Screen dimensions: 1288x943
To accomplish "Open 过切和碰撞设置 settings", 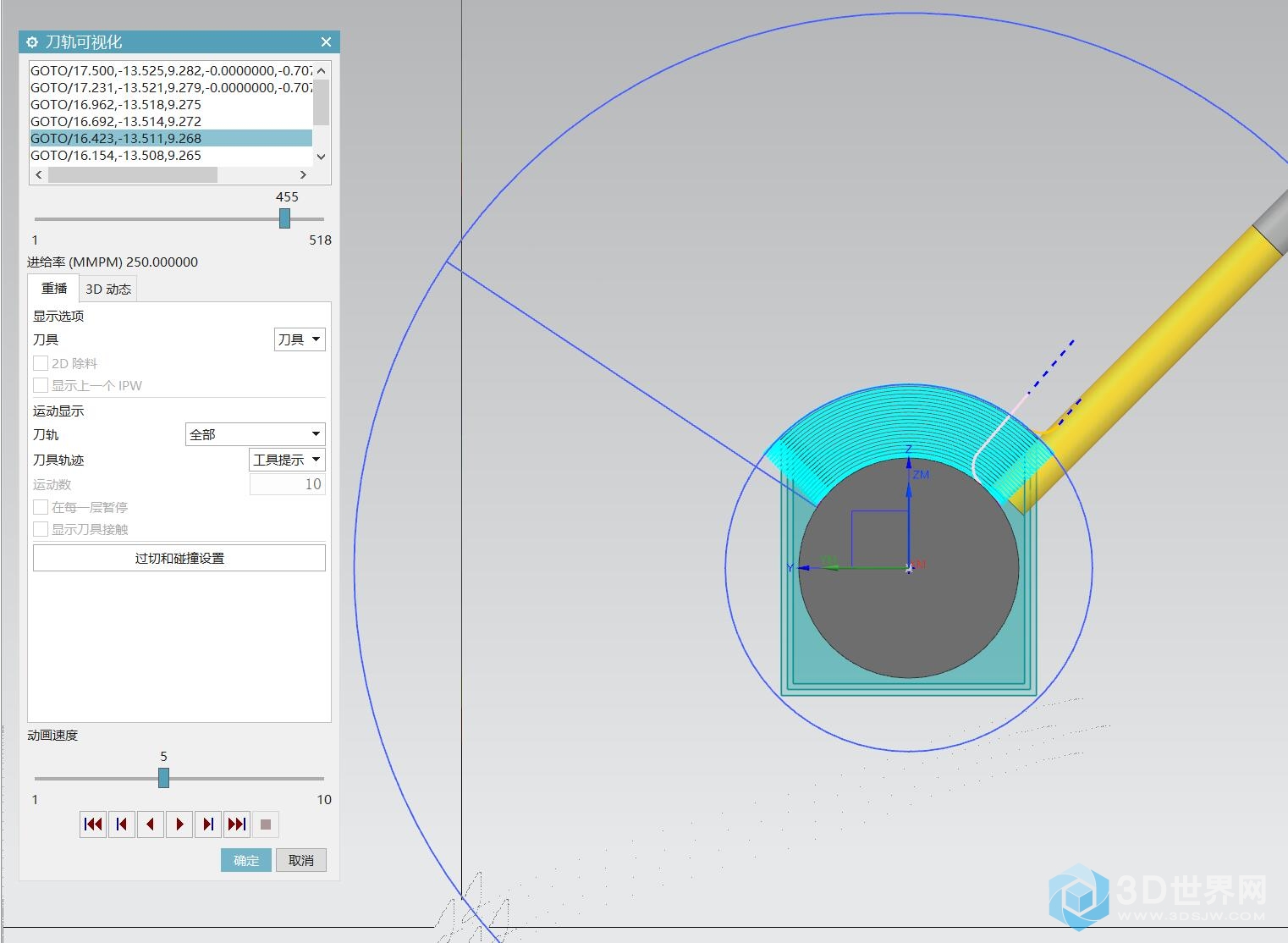I will 179,558.
